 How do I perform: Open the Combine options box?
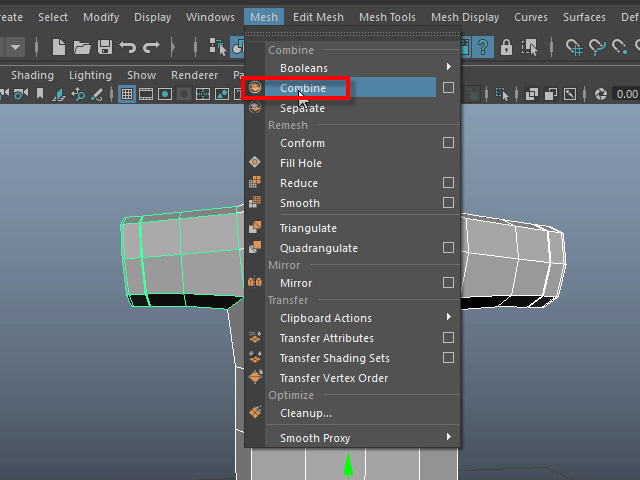pyautogui.click(x=448, y=88)
